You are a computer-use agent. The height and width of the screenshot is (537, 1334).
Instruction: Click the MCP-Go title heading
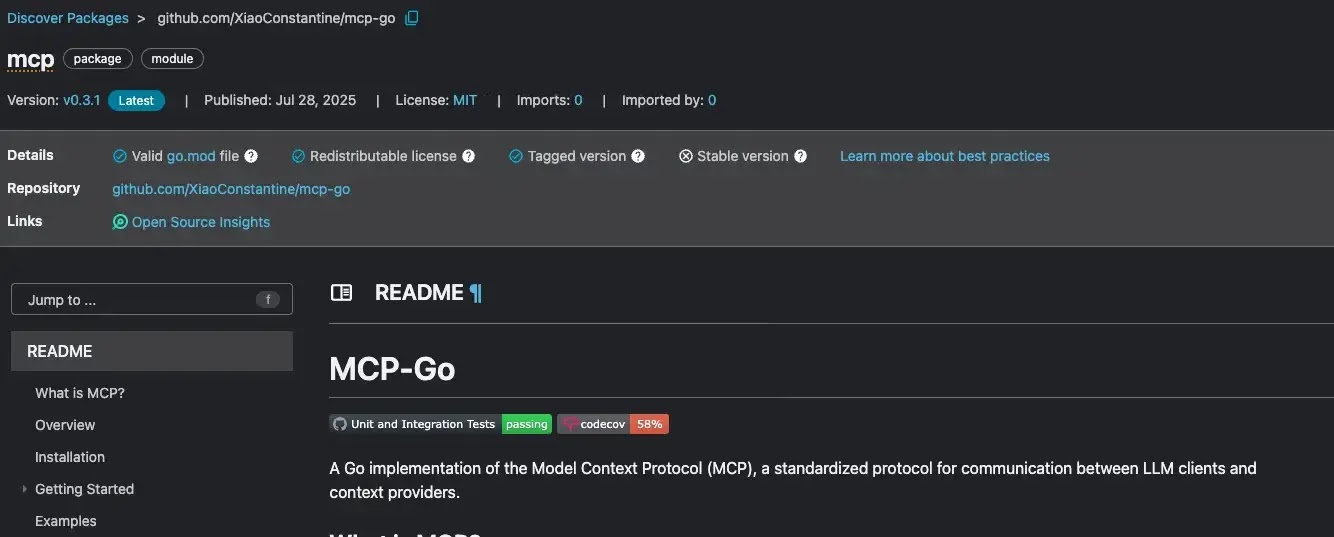(x=392, y=369)
